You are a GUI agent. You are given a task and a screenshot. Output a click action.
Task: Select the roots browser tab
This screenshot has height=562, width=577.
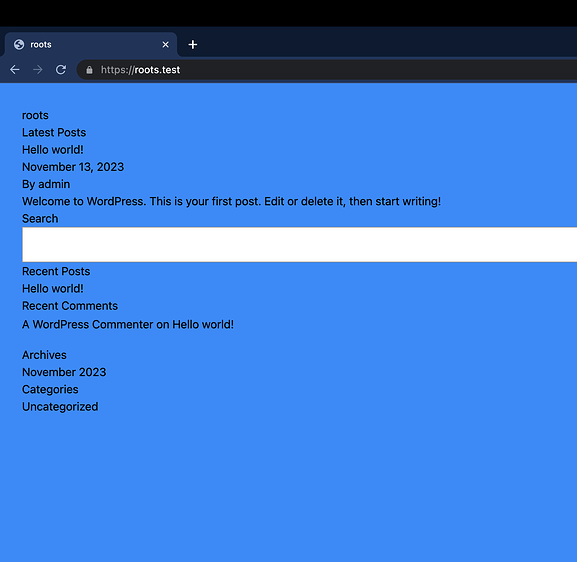(91, 45)
